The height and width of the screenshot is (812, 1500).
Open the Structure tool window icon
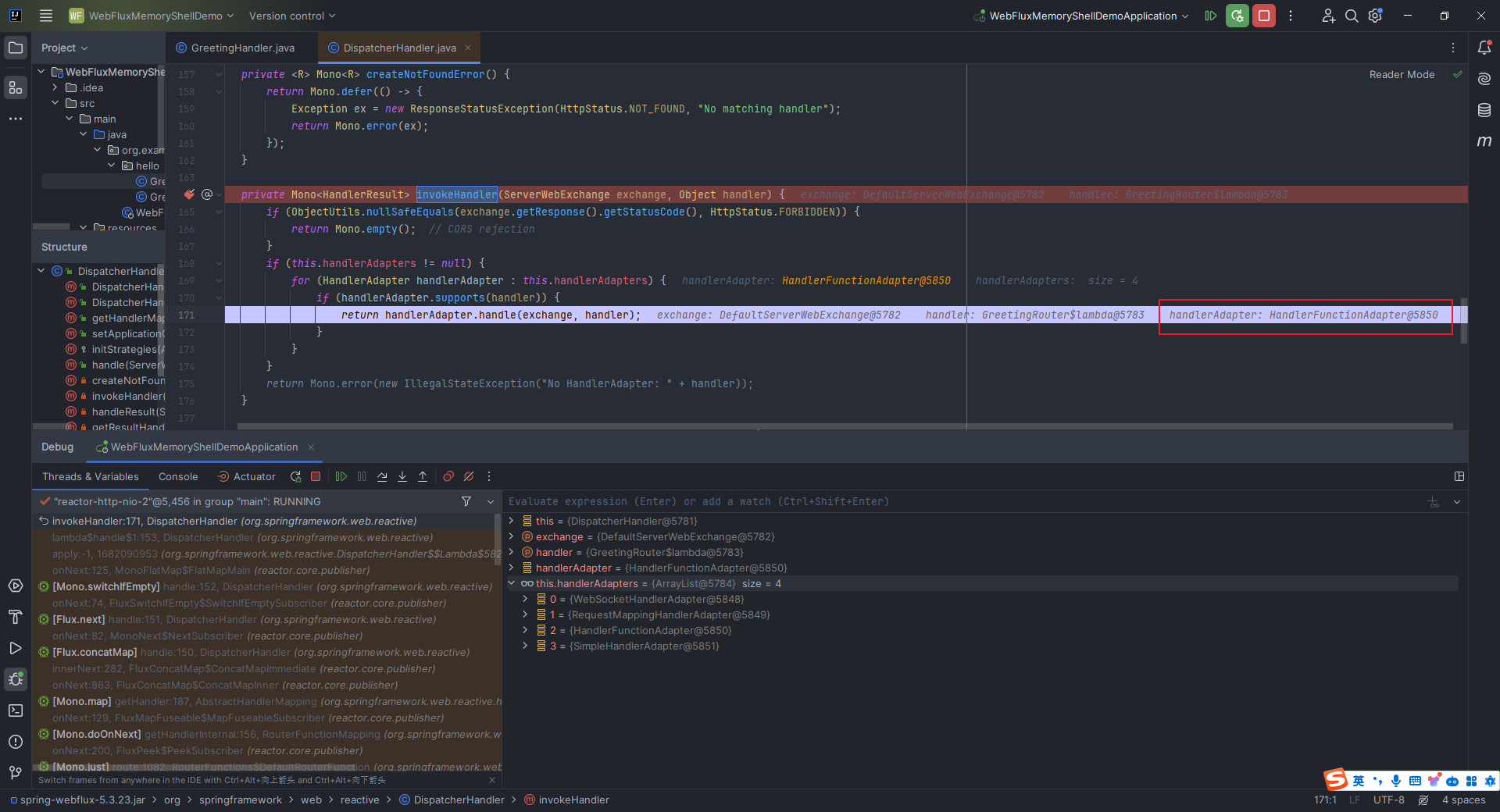(x=16, y=87)
